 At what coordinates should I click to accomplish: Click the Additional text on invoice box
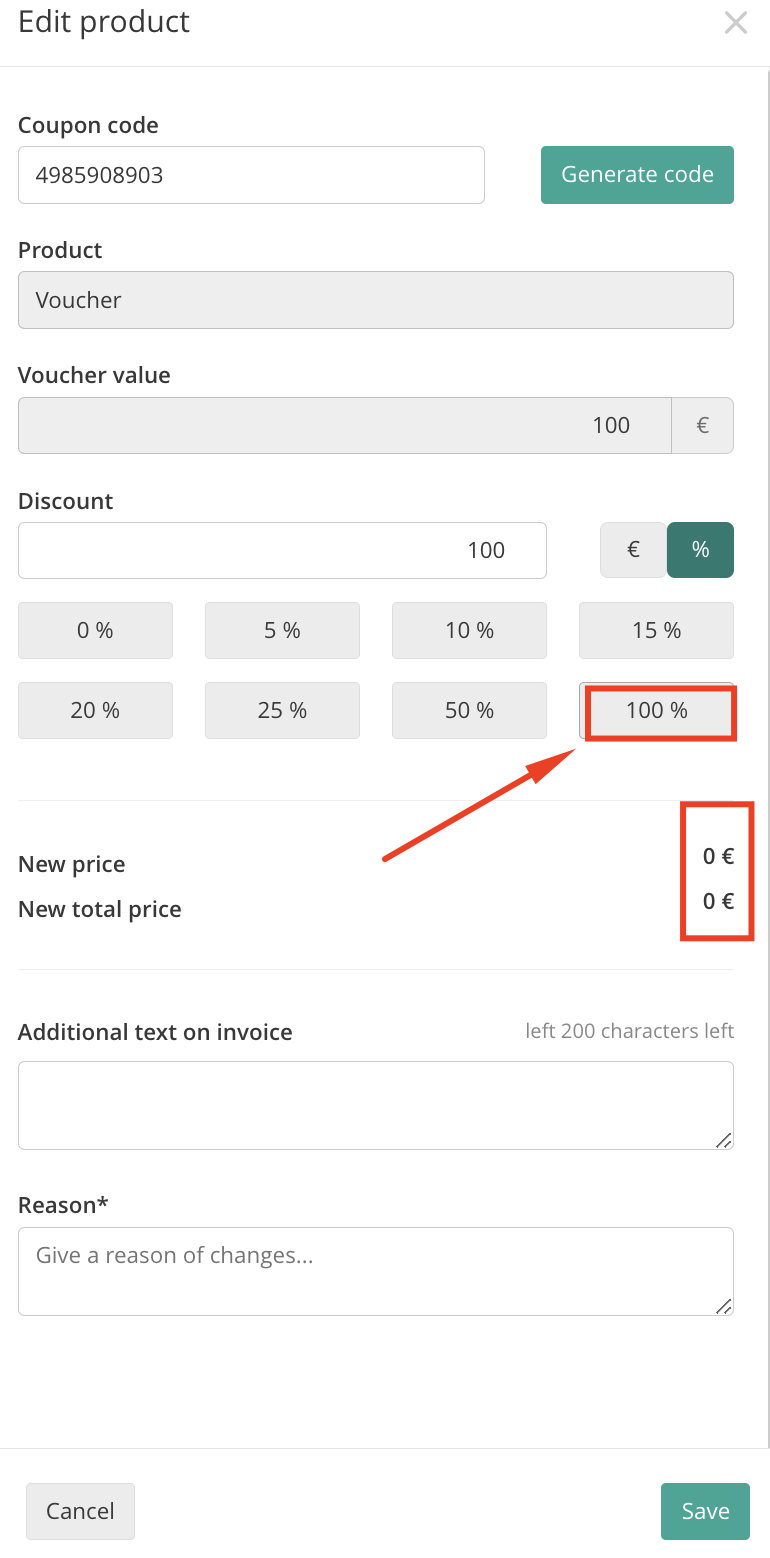pyautogui.click(x=375, y=1105)
